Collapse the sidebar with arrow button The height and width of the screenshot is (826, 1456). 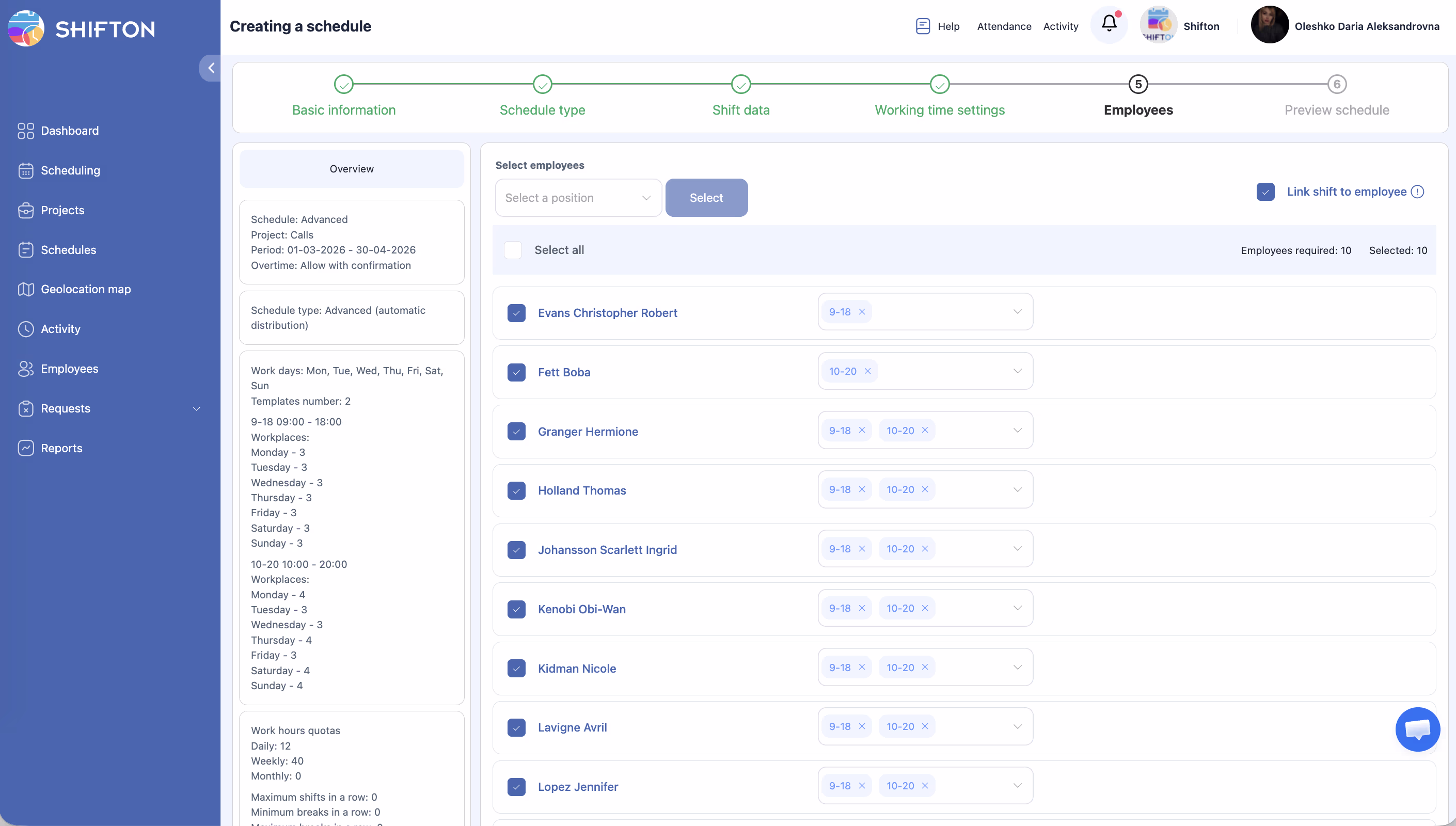[211, 68]
